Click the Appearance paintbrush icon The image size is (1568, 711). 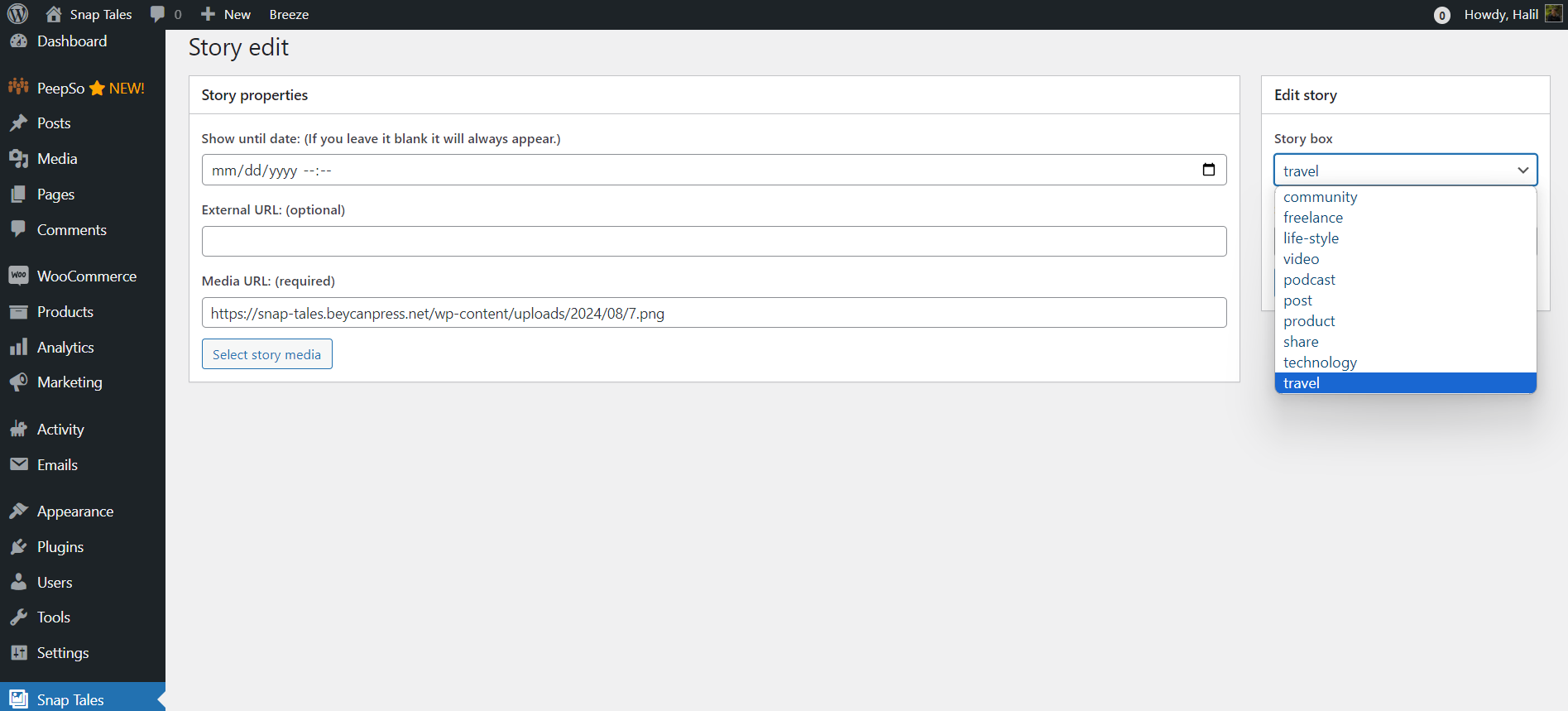click(x=18, y=511)
